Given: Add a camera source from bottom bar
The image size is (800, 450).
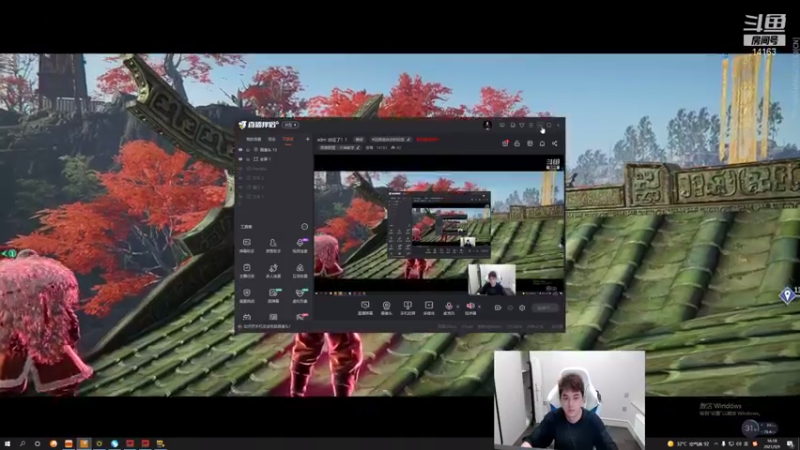Looking at the screenshot, I should click(x=386, y=308).
